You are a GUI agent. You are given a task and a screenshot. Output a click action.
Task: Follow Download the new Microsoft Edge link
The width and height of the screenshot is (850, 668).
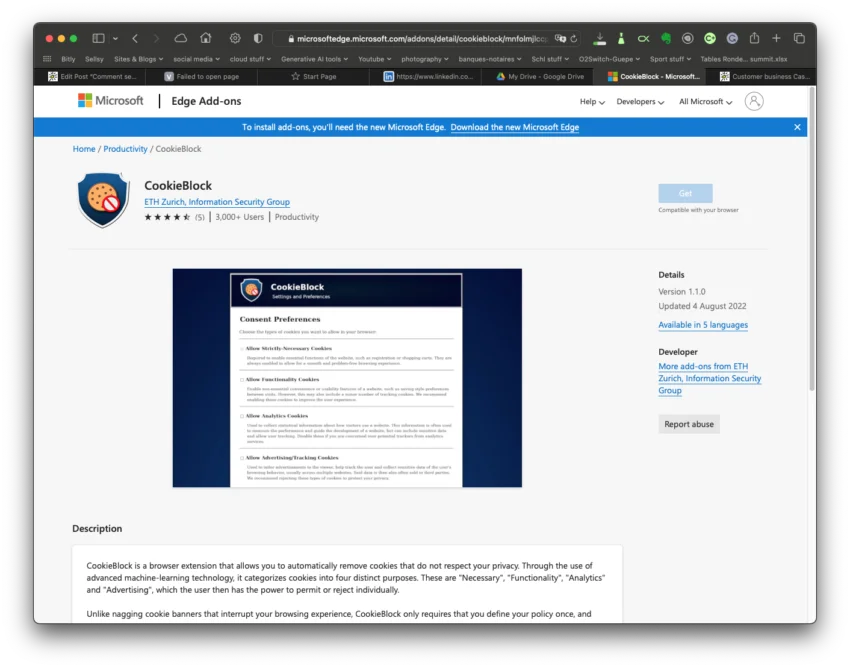pyautogui.click(x=514, y=127)
